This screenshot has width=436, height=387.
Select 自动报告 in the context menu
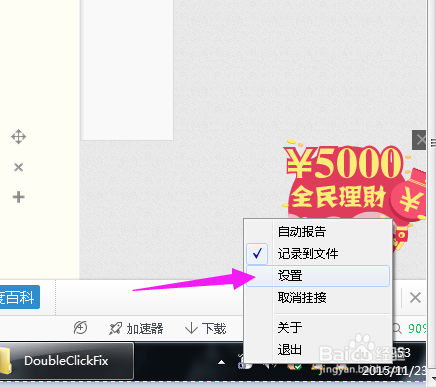click(x=318, y=232)
